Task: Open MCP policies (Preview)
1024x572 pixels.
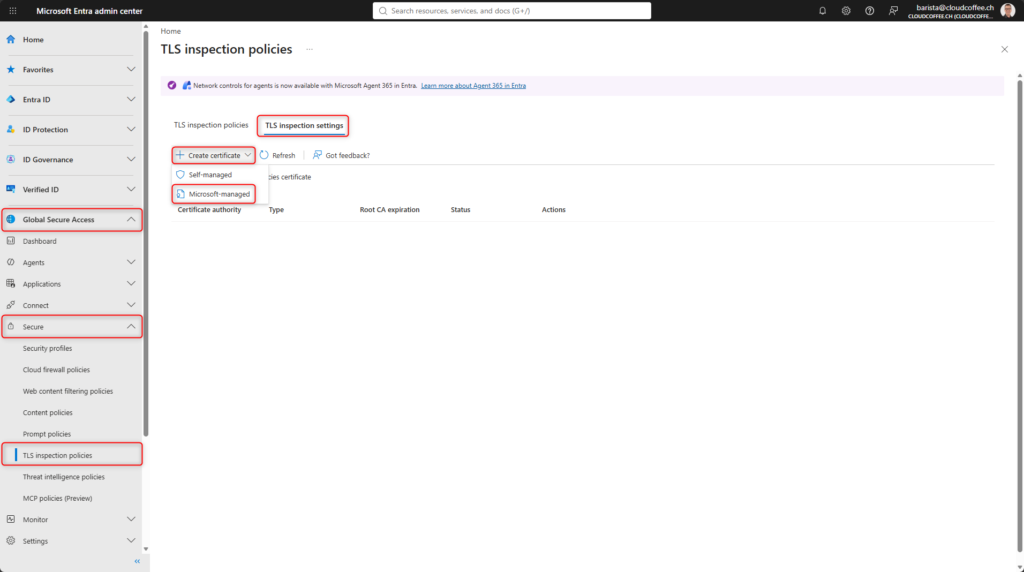Action: 57,498
